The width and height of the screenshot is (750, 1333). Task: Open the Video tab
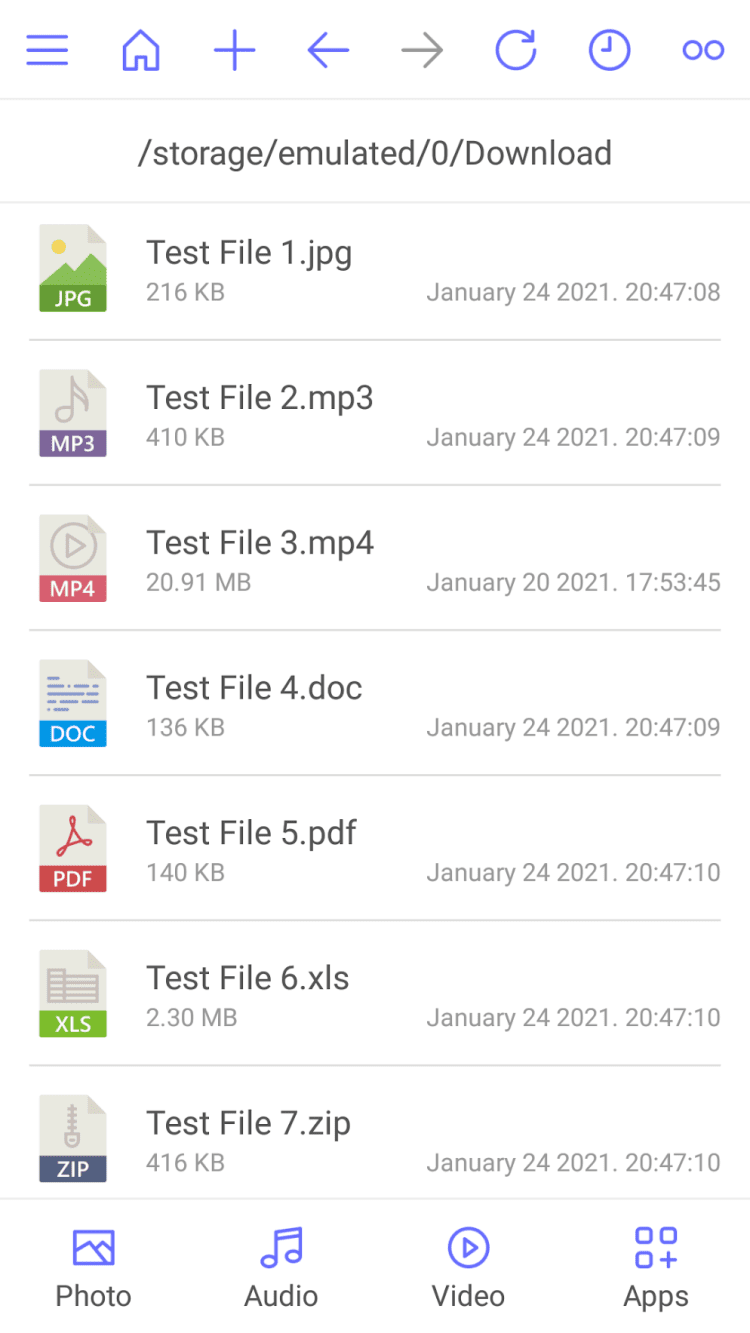click(468, 1267)
